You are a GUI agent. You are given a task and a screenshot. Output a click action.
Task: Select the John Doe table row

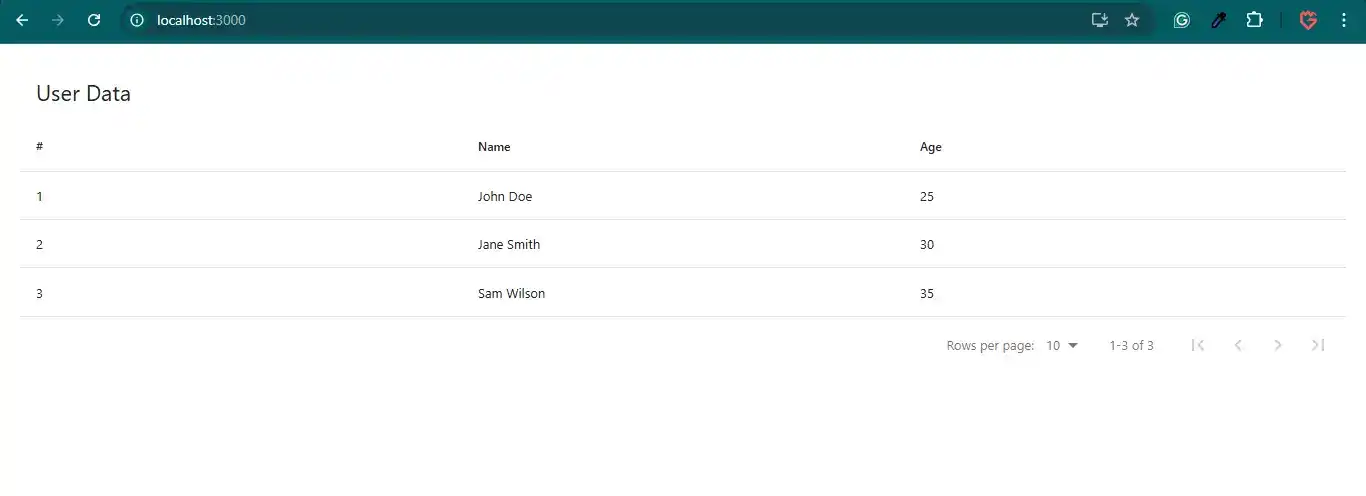point(505,196)
